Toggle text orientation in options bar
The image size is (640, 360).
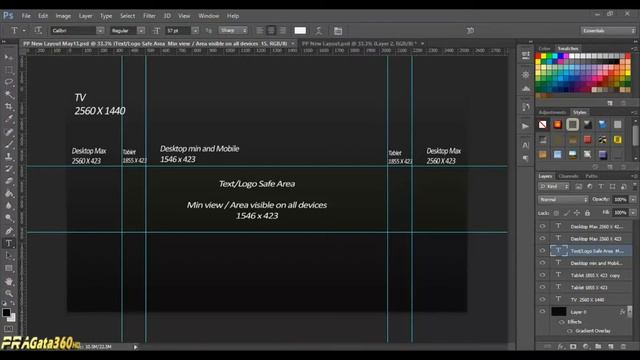38,30
